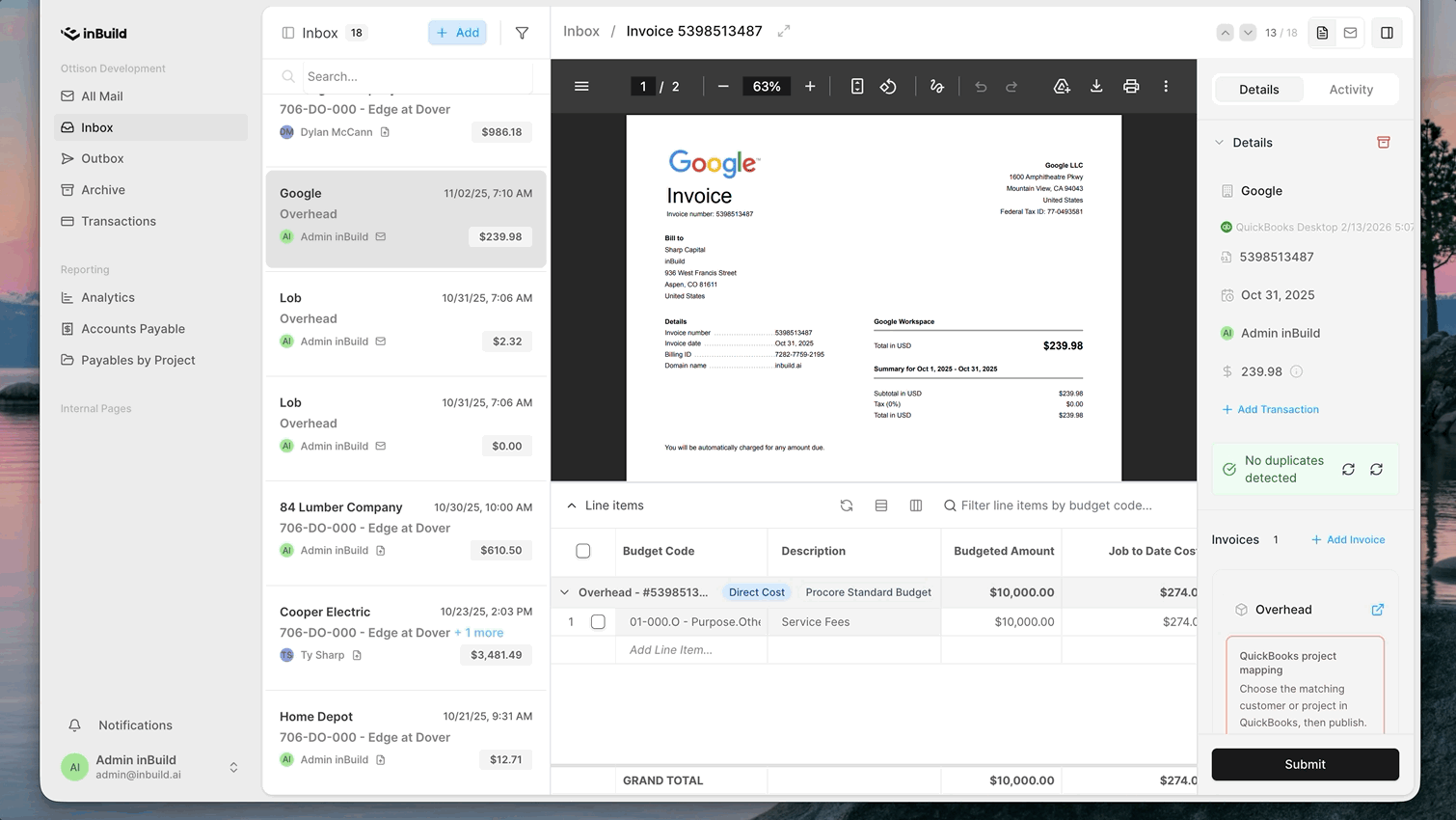Click the Inbox breadcrumb link
Viewport: 1456px width, 820px height.
[x=581, y=31]
